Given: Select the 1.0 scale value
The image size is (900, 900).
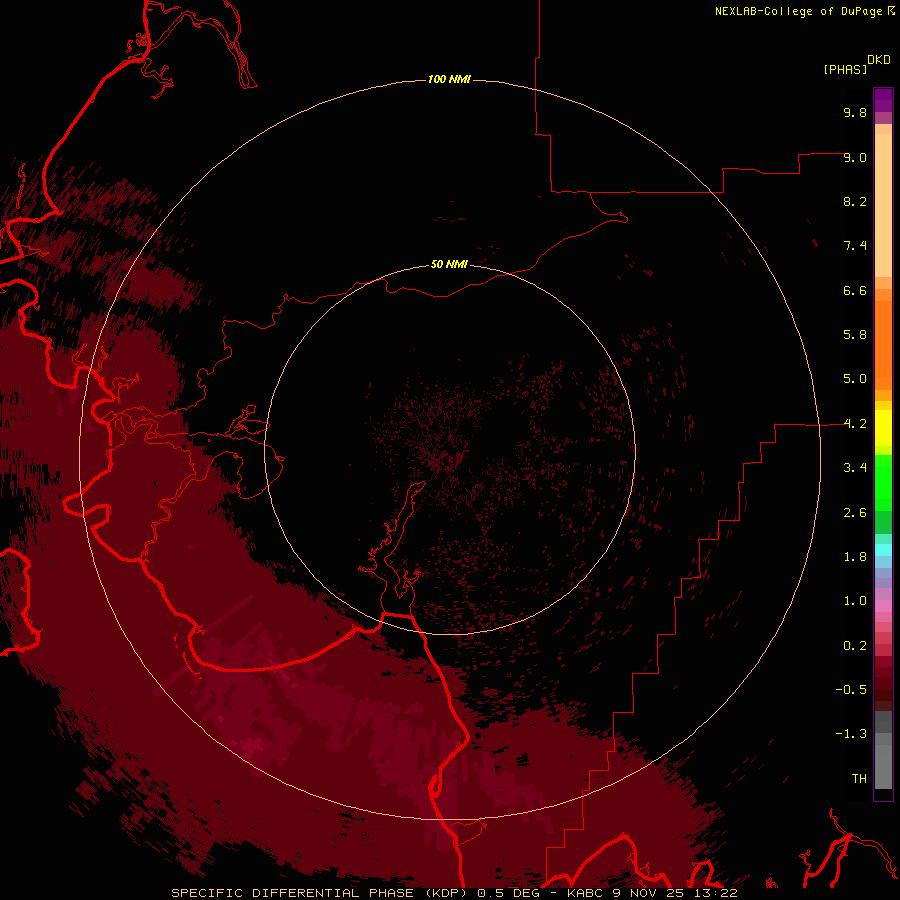Looking at the screenshot, I should tap(855, 601).
